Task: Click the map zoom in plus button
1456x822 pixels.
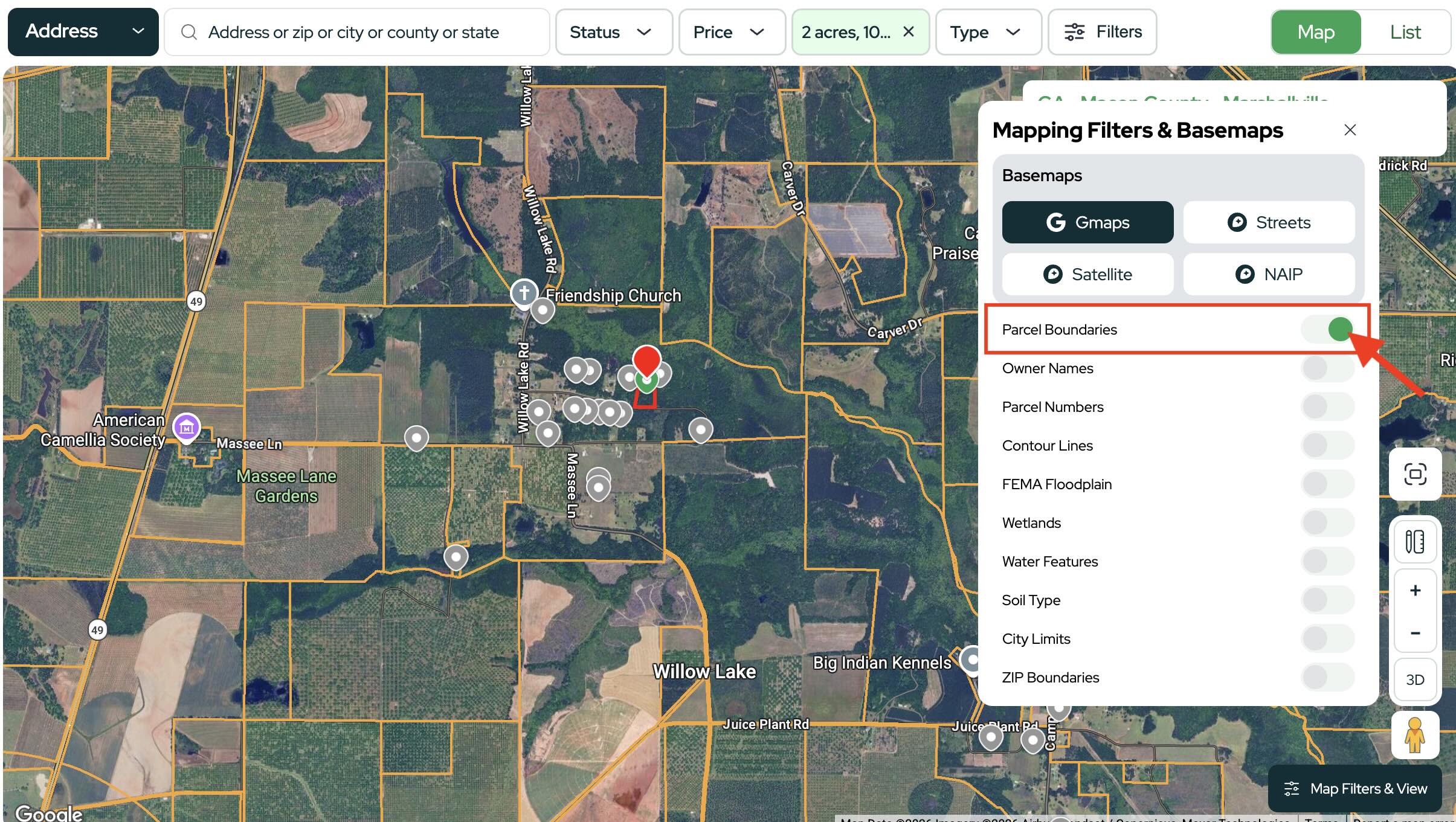Action: click(x=1415, y=590)
